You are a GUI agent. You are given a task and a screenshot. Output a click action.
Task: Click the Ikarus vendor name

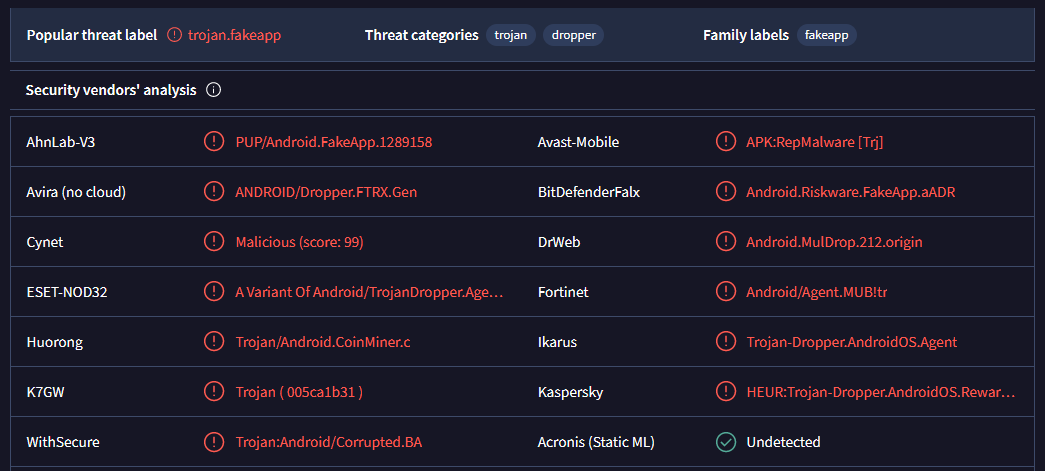pos(556,342)
